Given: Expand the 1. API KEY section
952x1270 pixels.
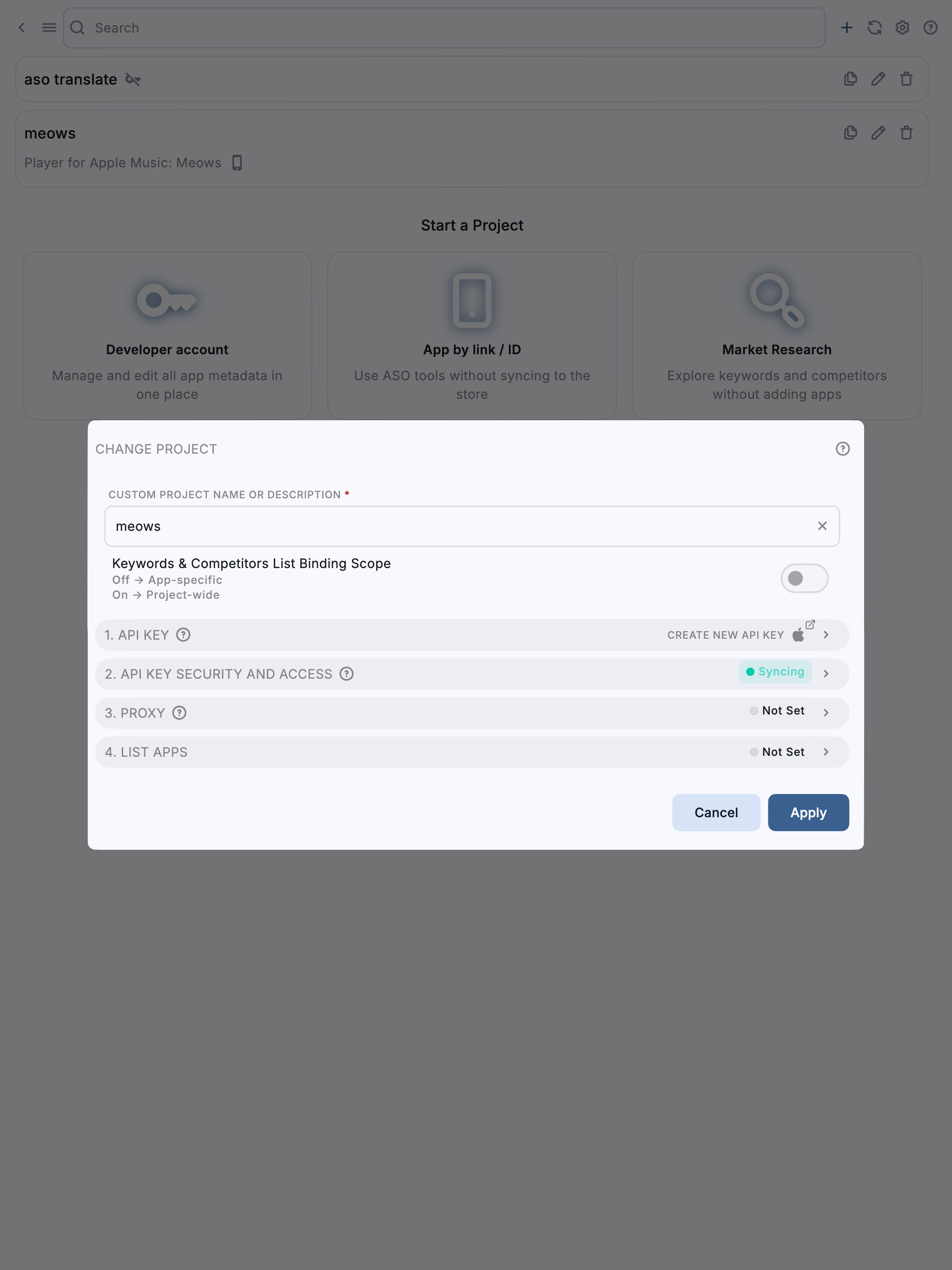Looking at the screenshot, I should (826, 635).
